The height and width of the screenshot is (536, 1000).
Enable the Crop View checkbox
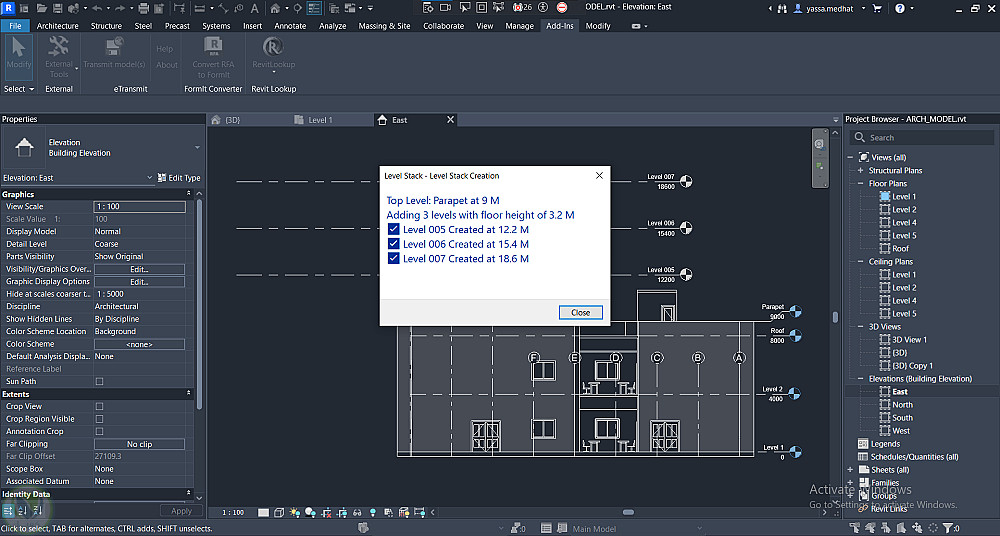coord(99,407)
